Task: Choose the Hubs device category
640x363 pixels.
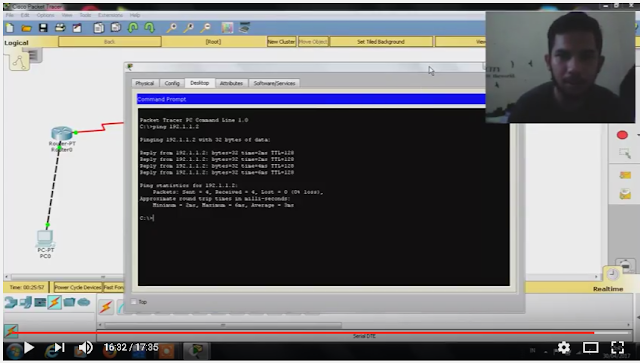Action: (x=40, y=303)
